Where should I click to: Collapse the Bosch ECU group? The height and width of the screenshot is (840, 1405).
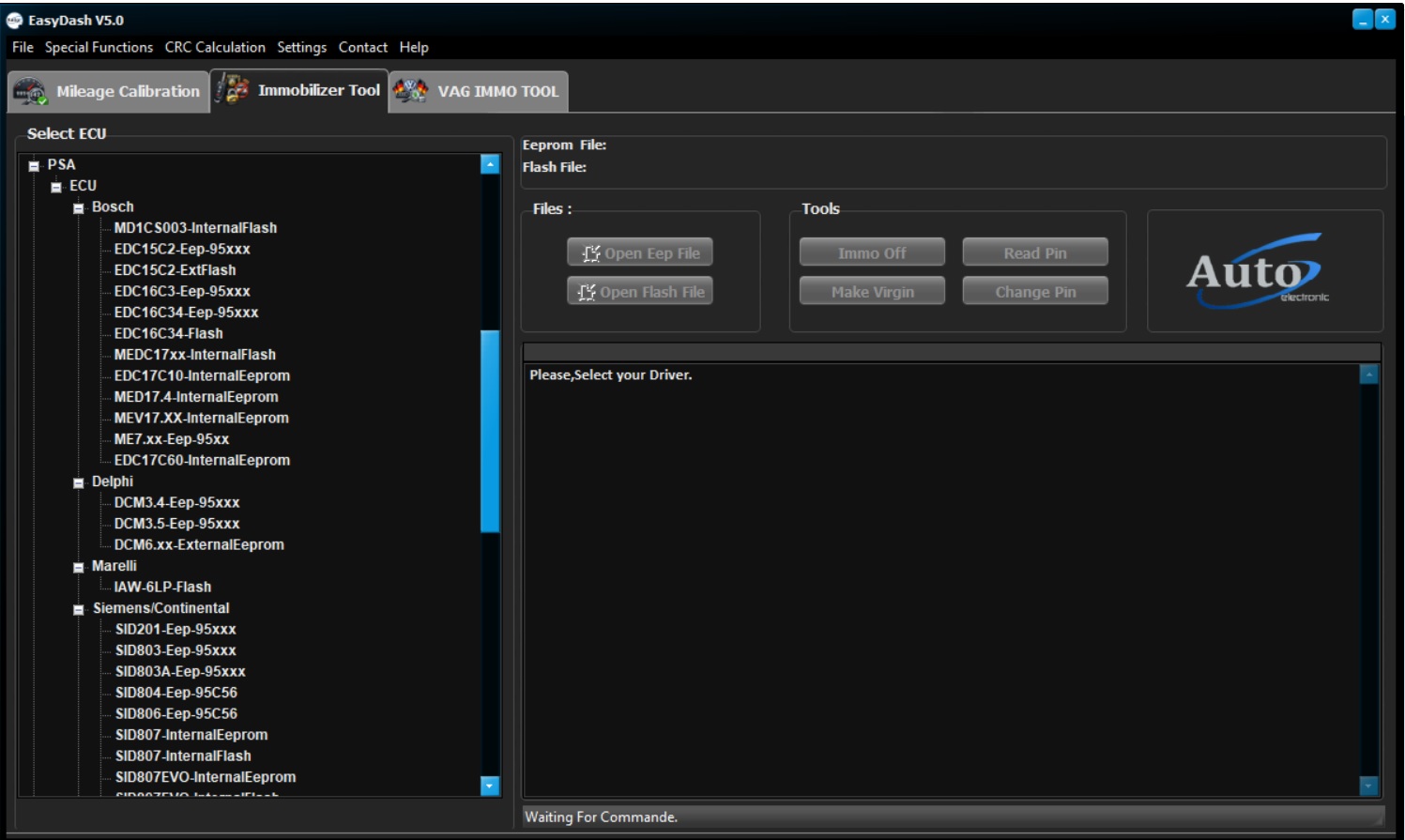79,208
